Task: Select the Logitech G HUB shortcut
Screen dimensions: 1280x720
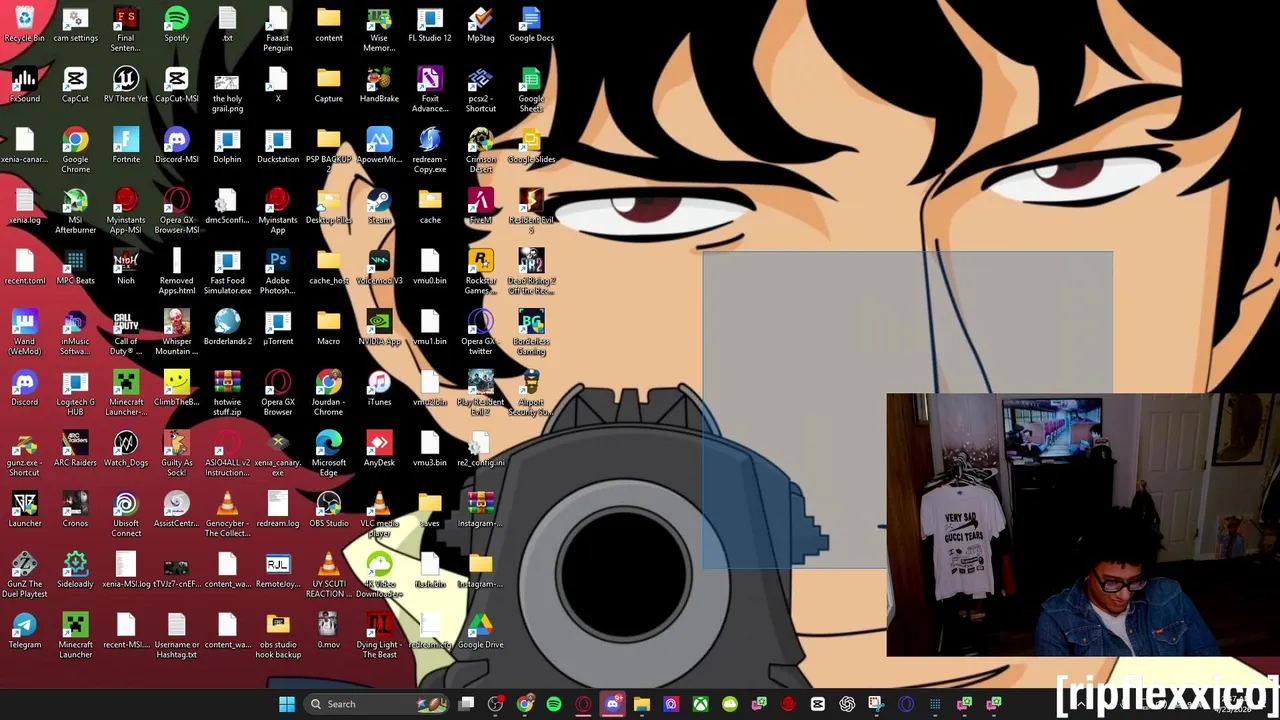Action: [75, 394]
